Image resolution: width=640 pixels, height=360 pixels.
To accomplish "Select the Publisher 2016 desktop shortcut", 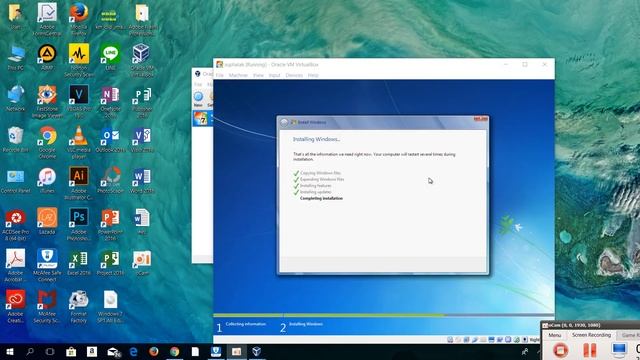I will click(142, 102).
